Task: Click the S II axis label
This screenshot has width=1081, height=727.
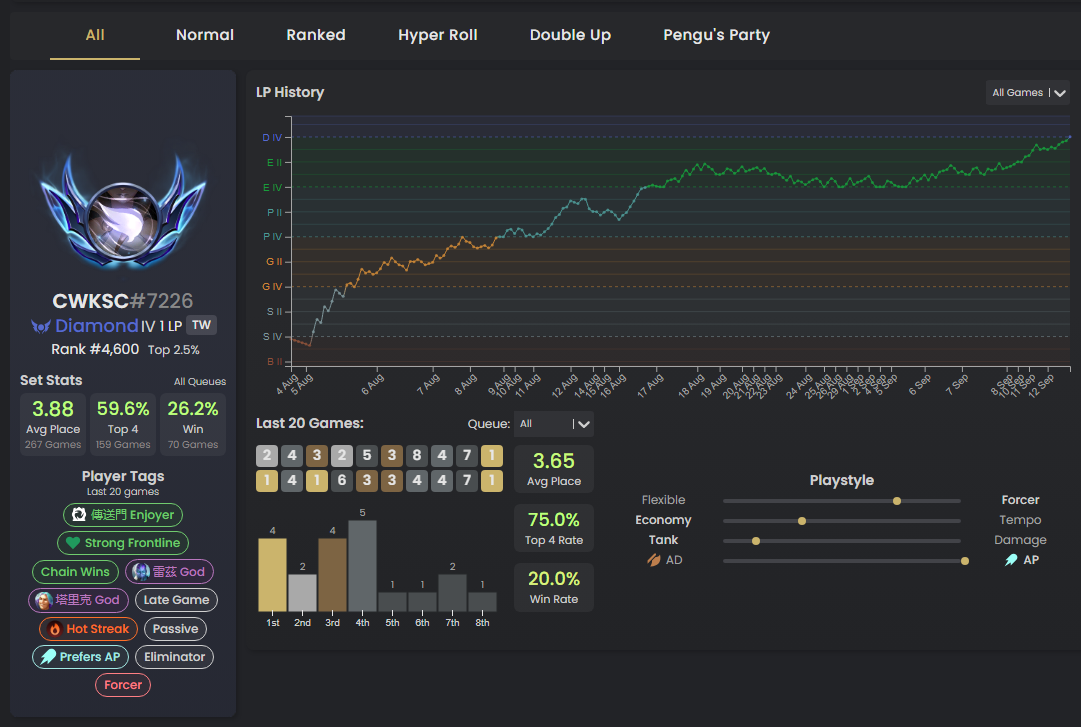Action: pyautogui.click(x=275, y=311)
